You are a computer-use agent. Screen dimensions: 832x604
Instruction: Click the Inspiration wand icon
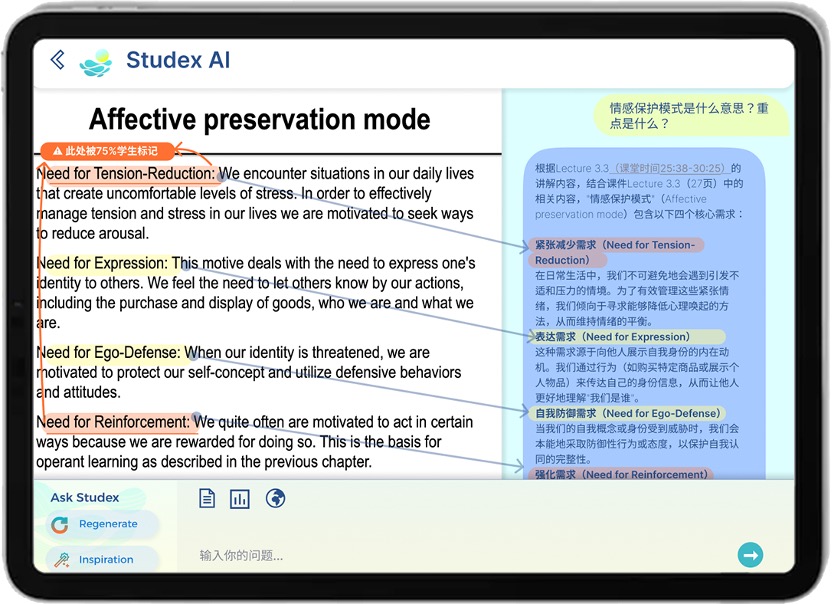[x=62, y=560]
